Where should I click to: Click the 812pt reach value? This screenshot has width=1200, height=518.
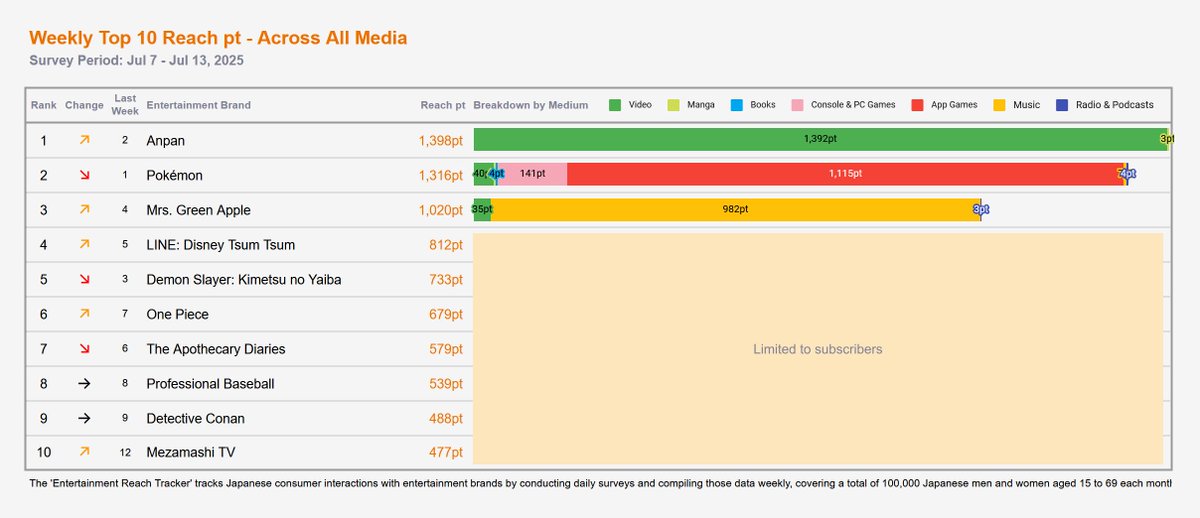446,245
